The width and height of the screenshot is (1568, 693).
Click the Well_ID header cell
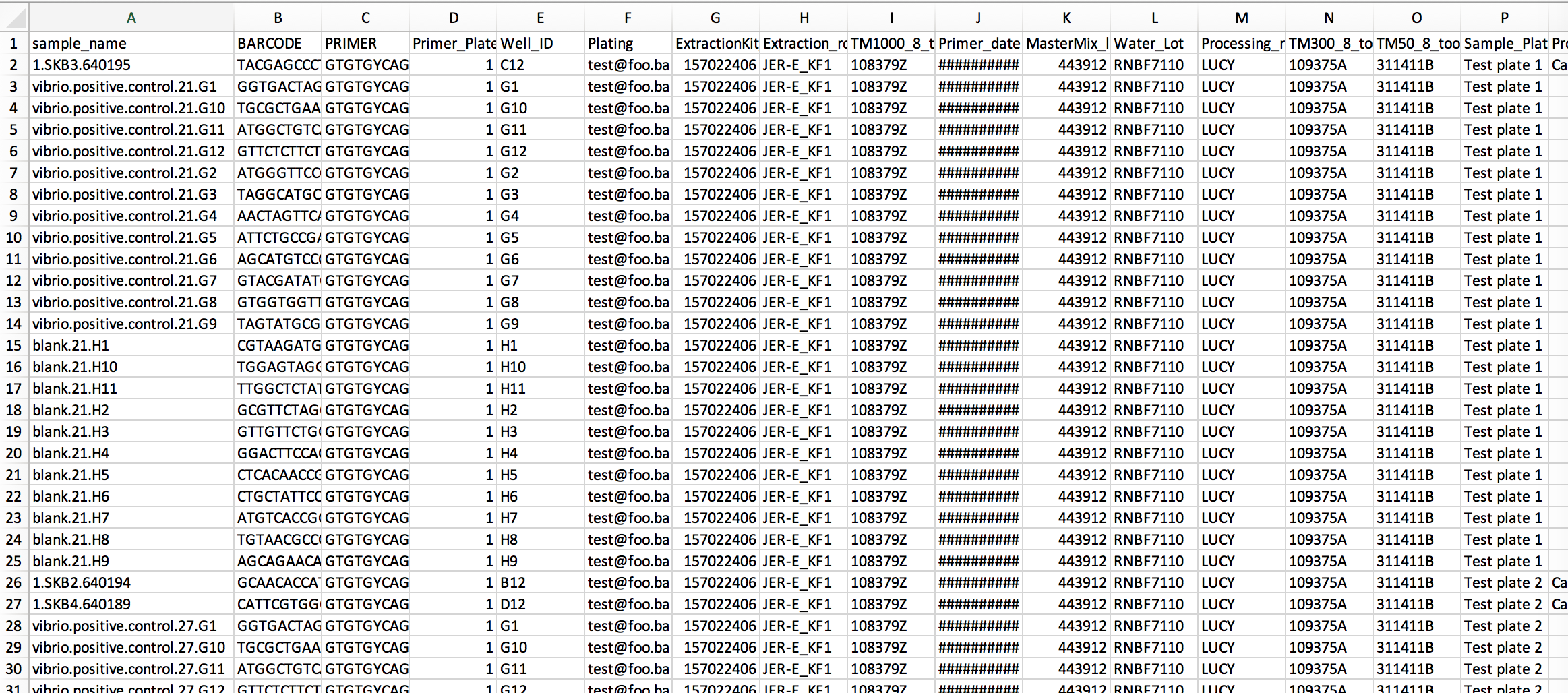[541, 43]
